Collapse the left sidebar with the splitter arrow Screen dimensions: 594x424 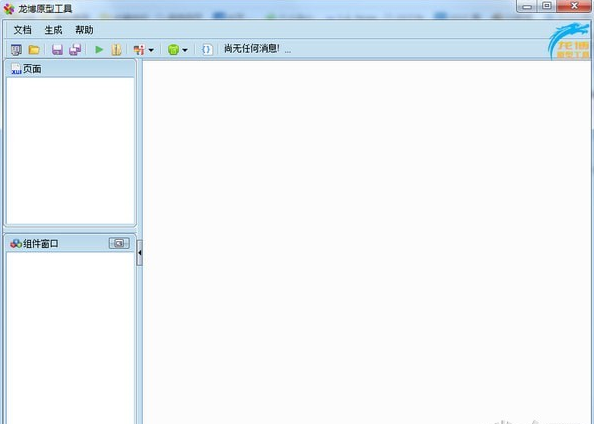point(139,253)
